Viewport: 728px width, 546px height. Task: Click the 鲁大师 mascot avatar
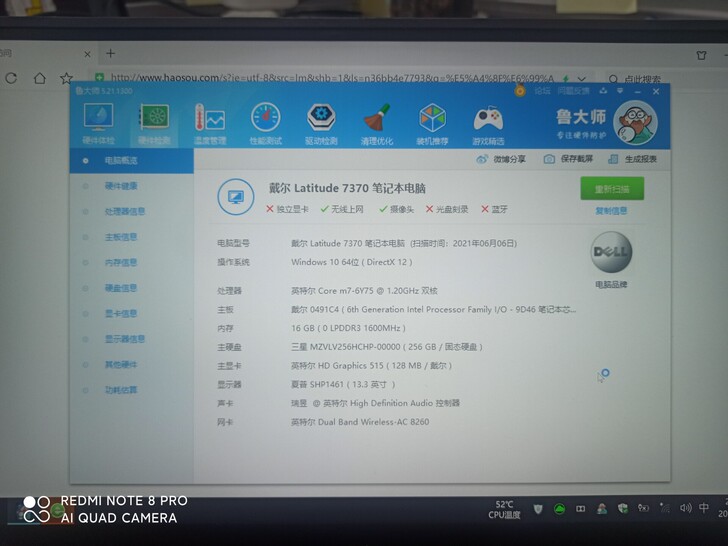pos(635,123)
